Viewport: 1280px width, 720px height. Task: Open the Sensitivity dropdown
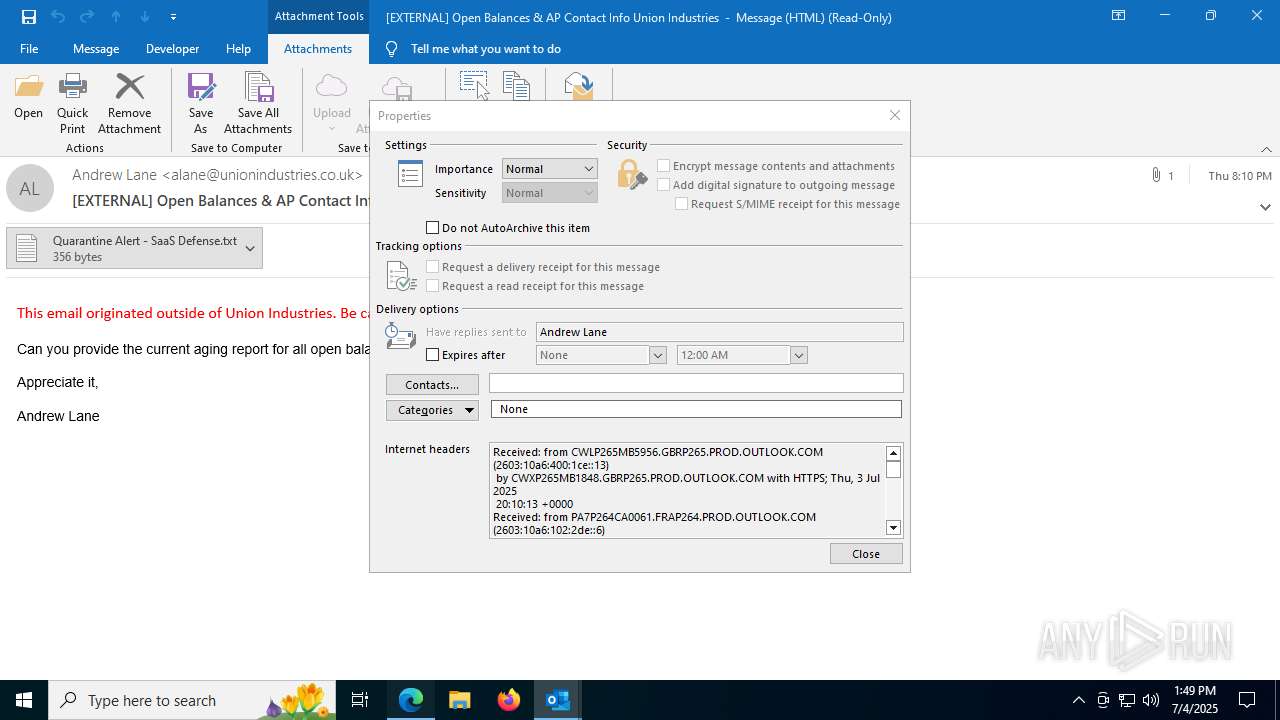pos(549,193)
